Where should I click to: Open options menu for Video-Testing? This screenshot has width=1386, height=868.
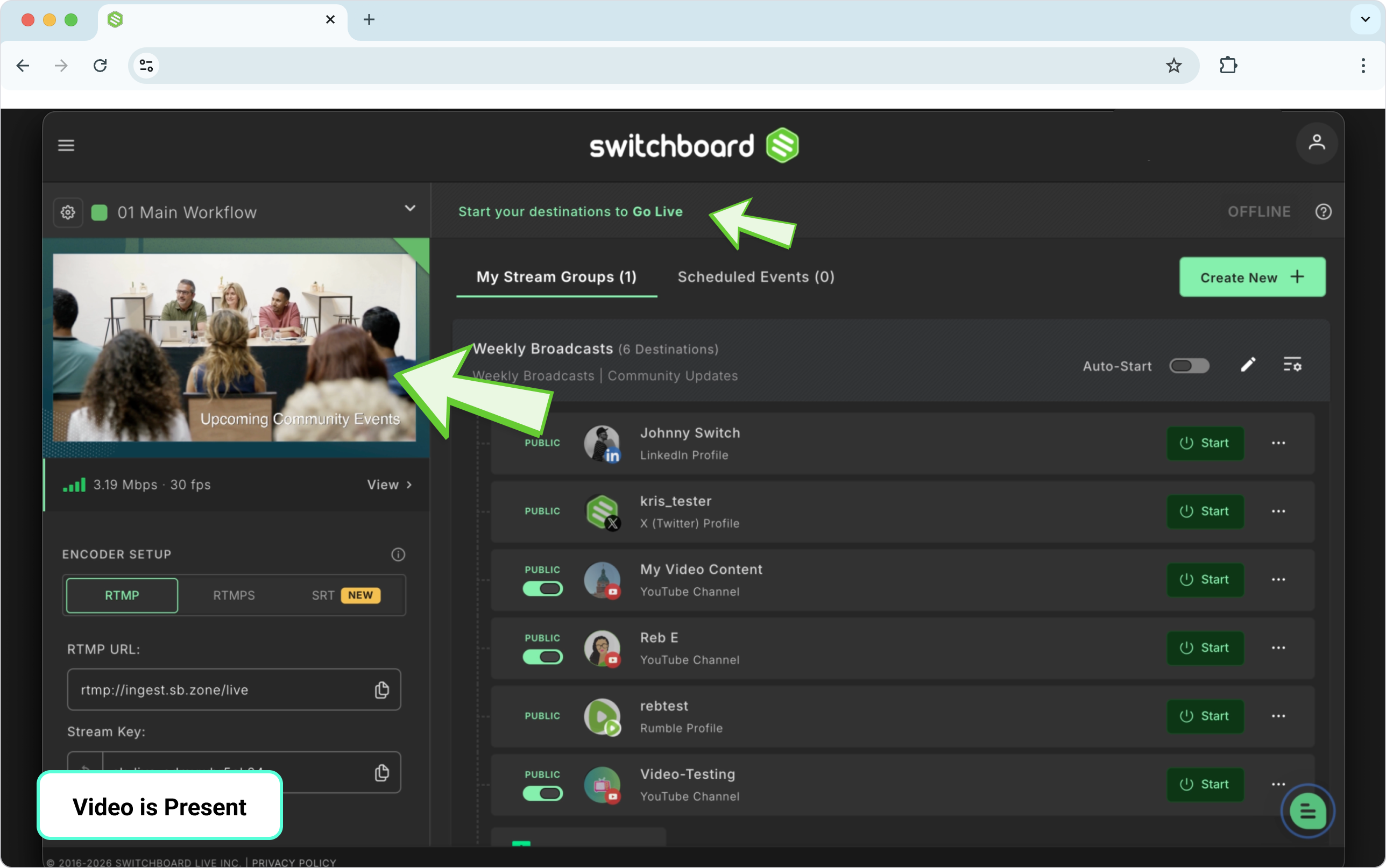point(1278,784)
